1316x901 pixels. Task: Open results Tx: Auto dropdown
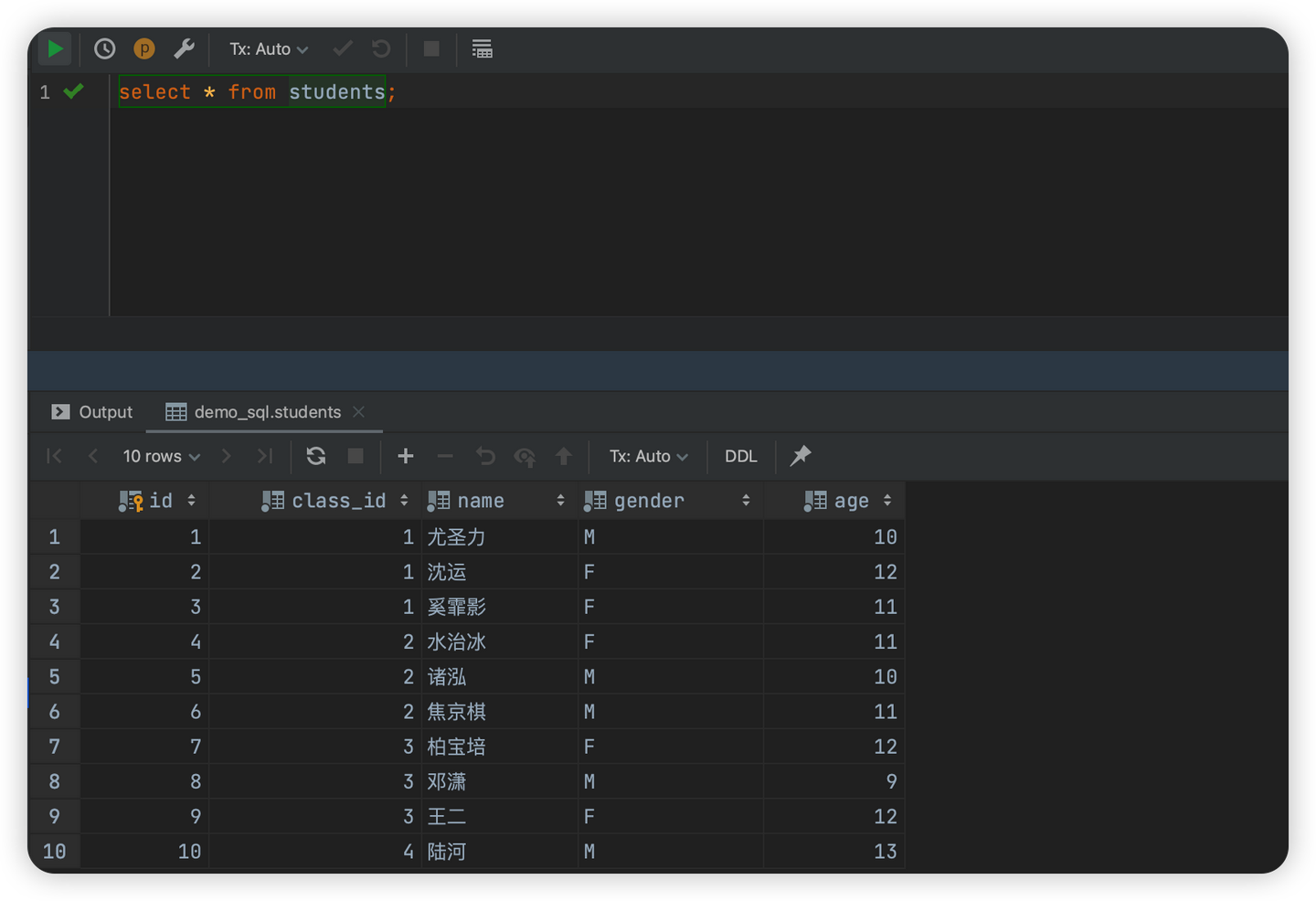coord(649,456)
